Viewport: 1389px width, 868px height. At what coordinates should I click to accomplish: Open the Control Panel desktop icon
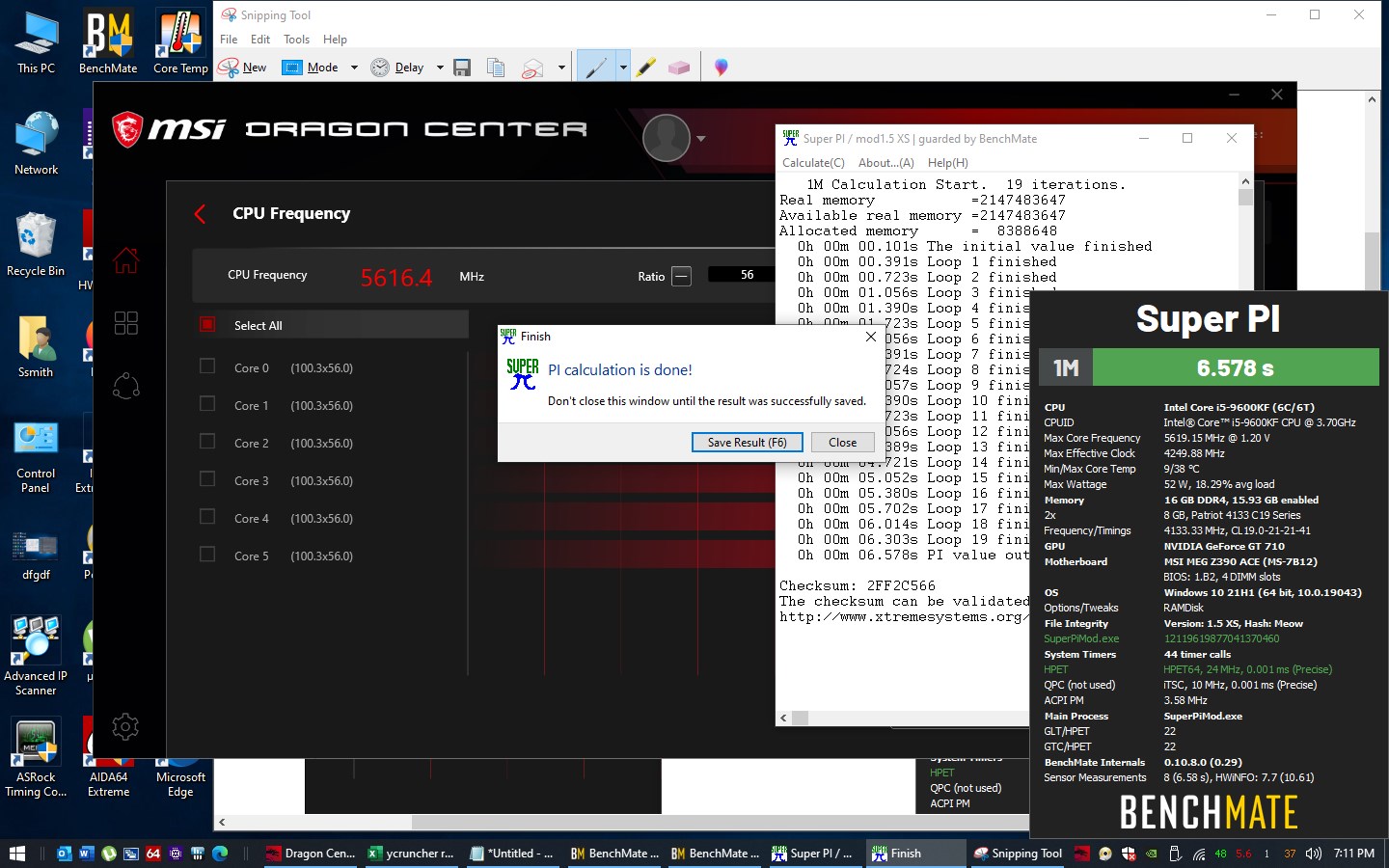[x=36, y=457]
